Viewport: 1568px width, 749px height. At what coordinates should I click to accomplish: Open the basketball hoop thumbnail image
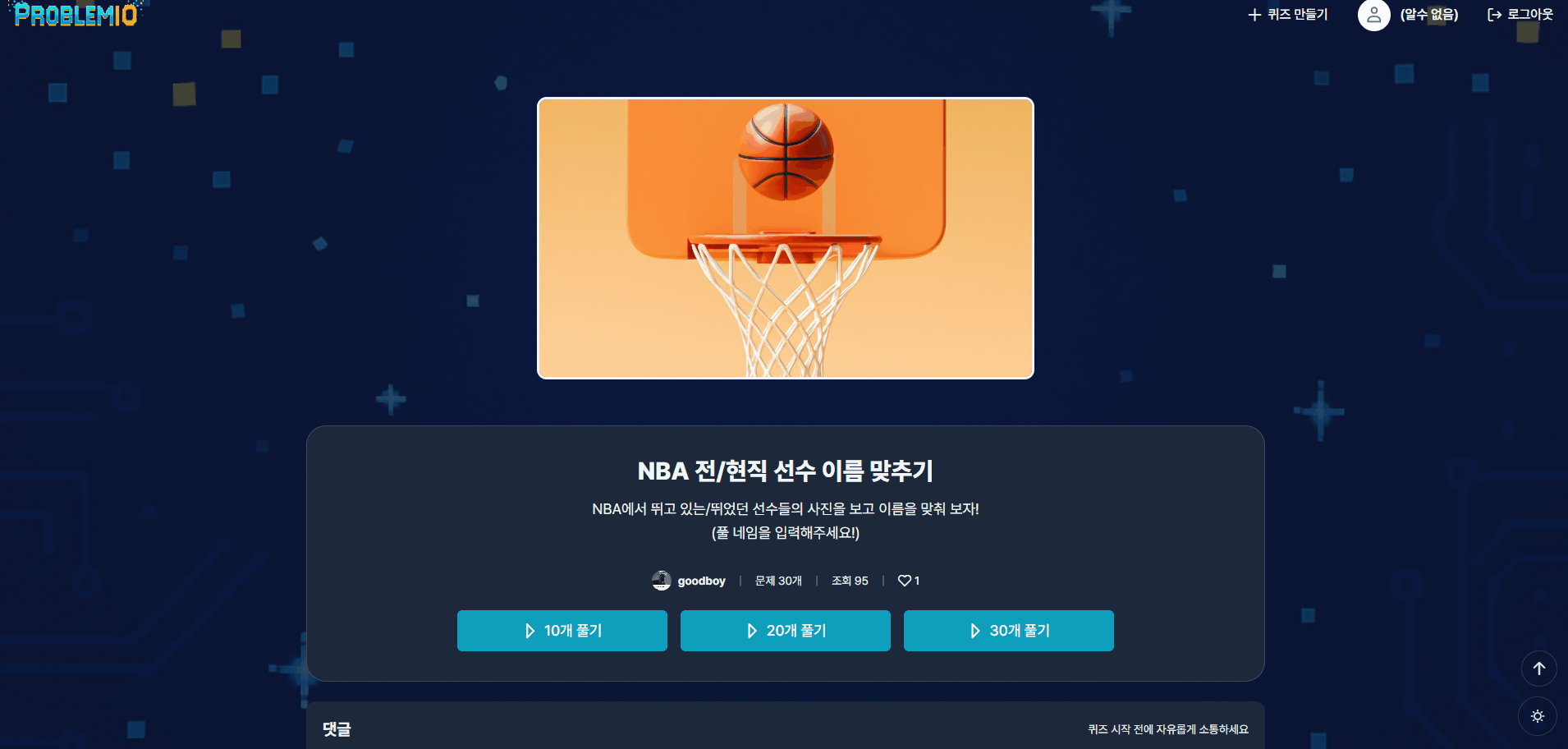786,238
